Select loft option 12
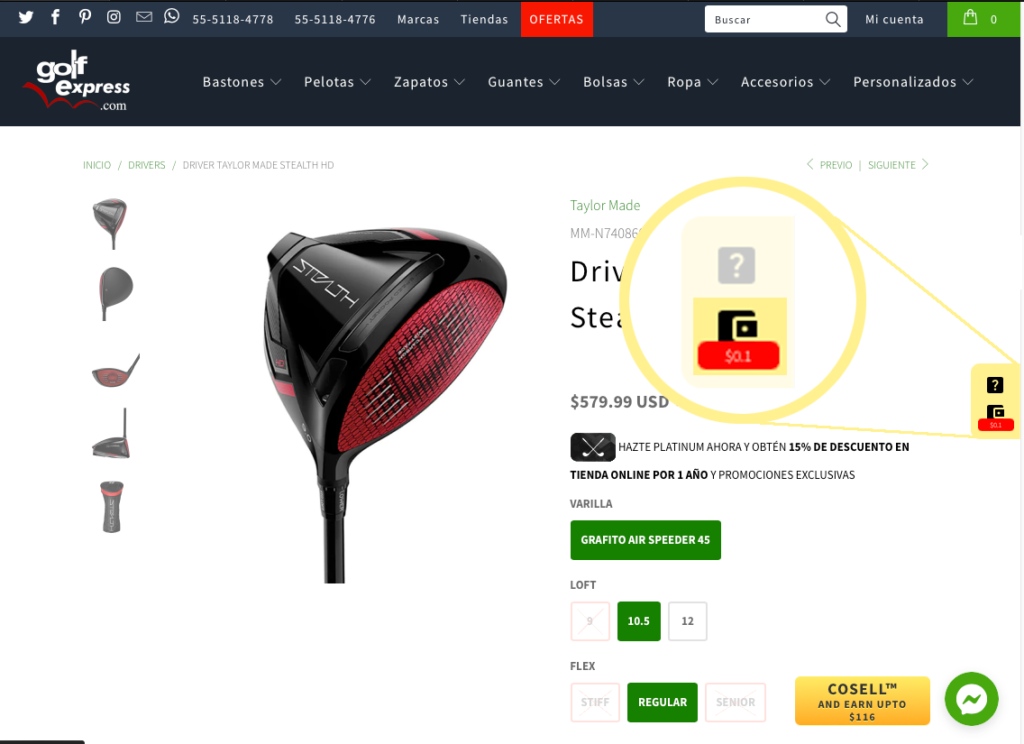Image resolution: width=1024 pixels, height=744 pixels. click(688, 621)
